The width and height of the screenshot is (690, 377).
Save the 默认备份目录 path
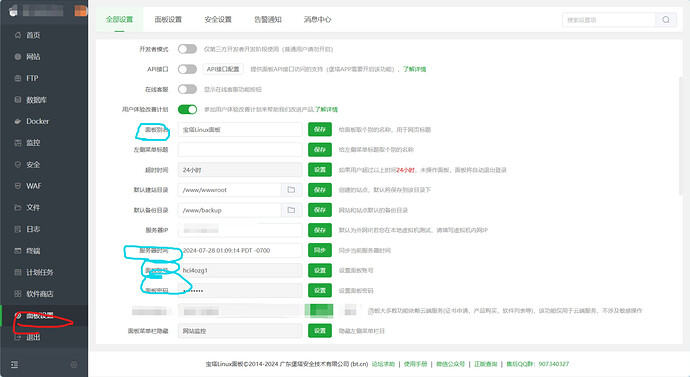pyautogui.click(x=320, y=210)
